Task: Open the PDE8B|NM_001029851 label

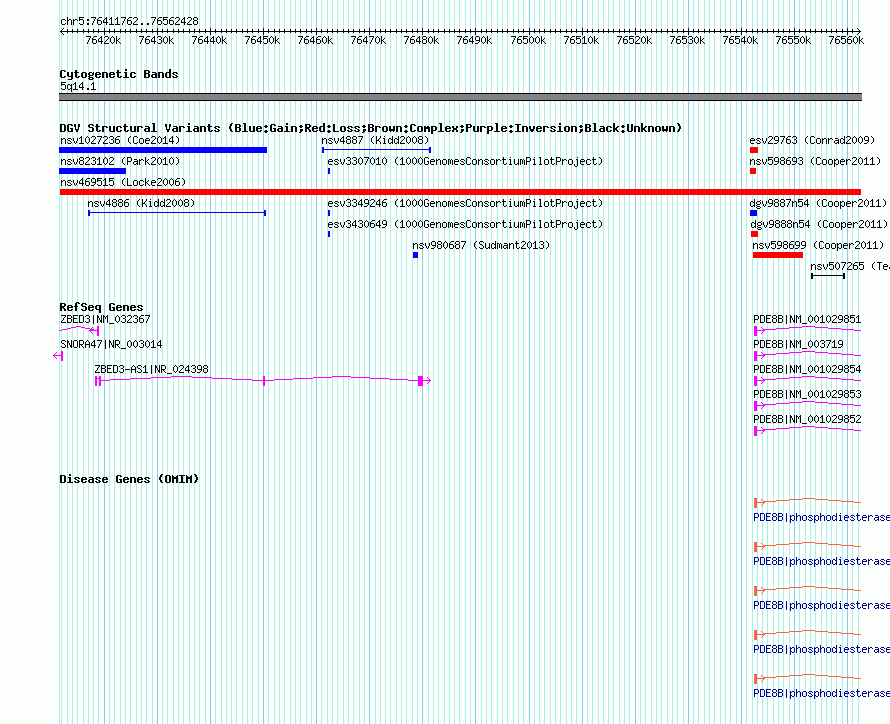Action: click(x=807, y=319)
